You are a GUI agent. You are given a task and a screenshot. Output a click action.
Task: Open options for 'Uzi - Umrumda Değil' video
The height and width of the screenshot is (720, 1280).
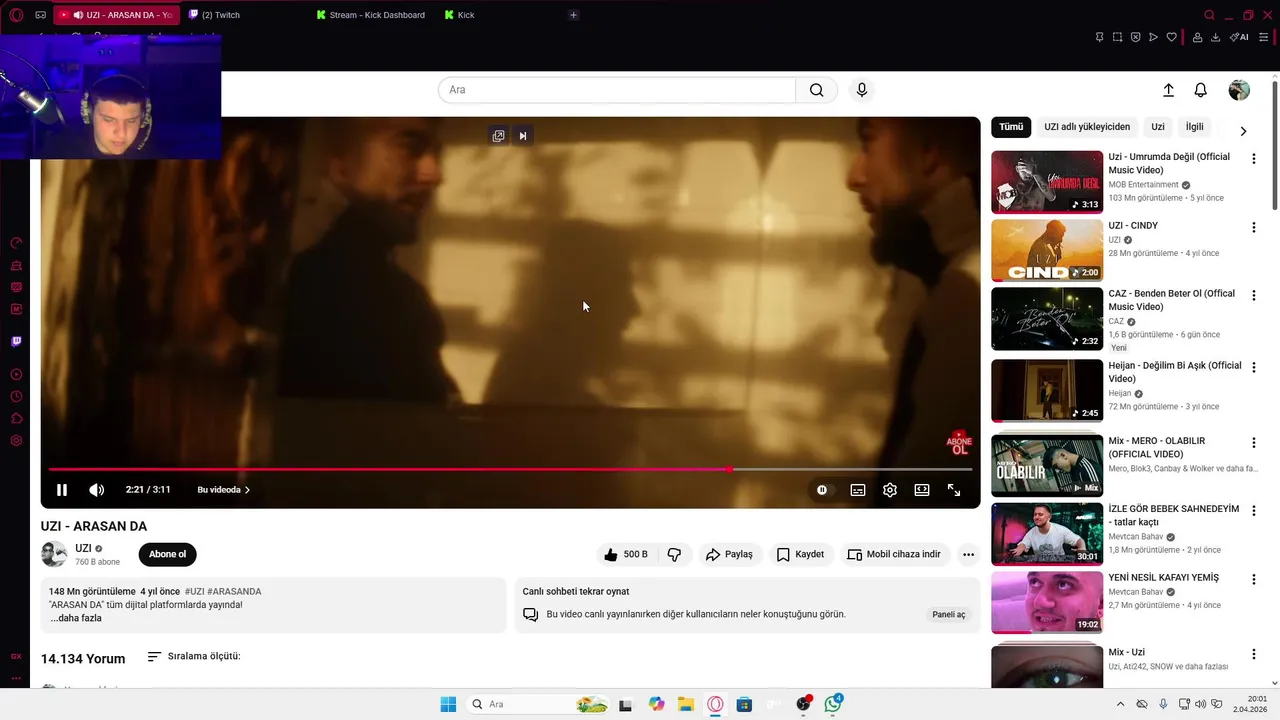(x=1253, y=159)
